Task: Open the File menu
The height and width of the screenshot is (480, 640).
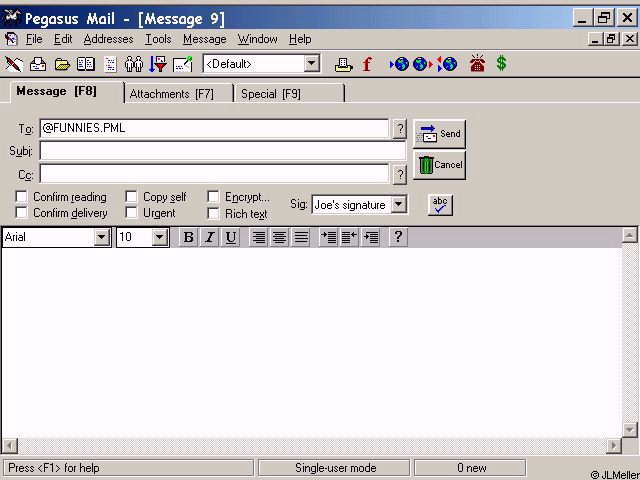Action: coord(34,39)
